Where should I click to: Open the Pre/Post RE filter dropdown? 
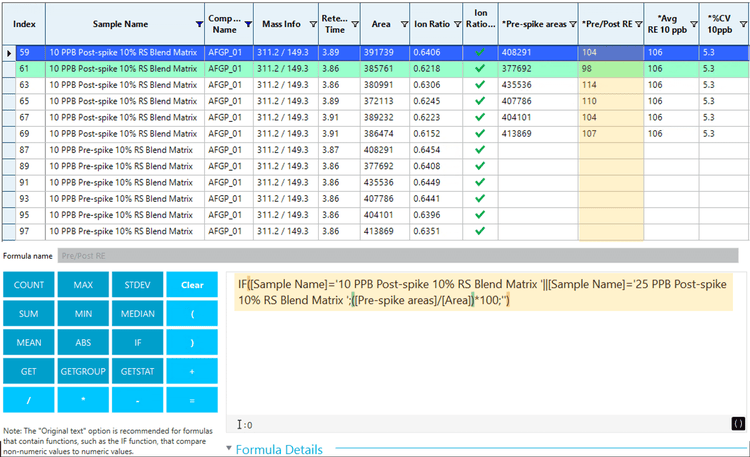tap(638, 23)
